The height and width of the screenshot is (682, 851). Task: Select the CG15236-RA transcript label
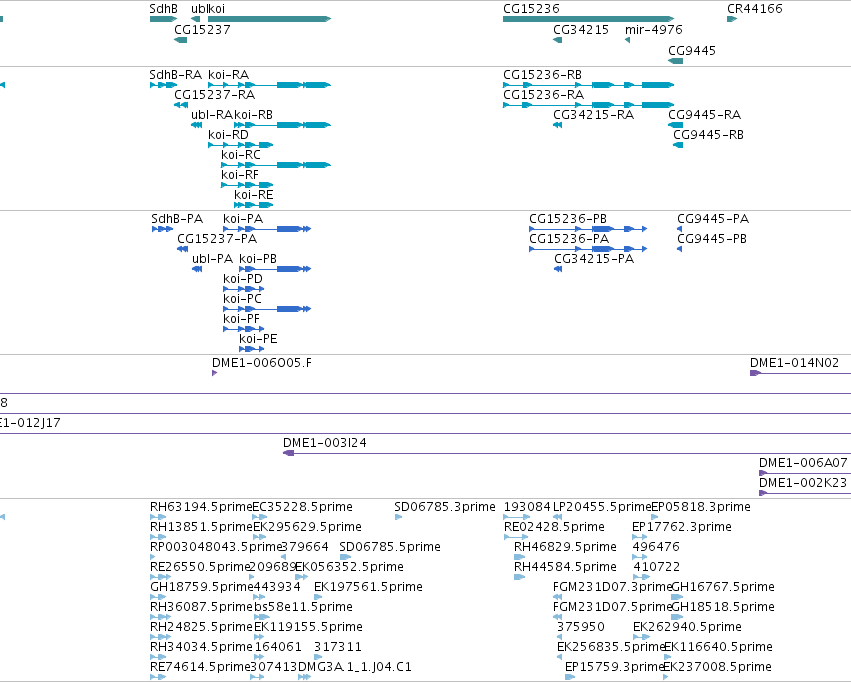pos(544,95)
